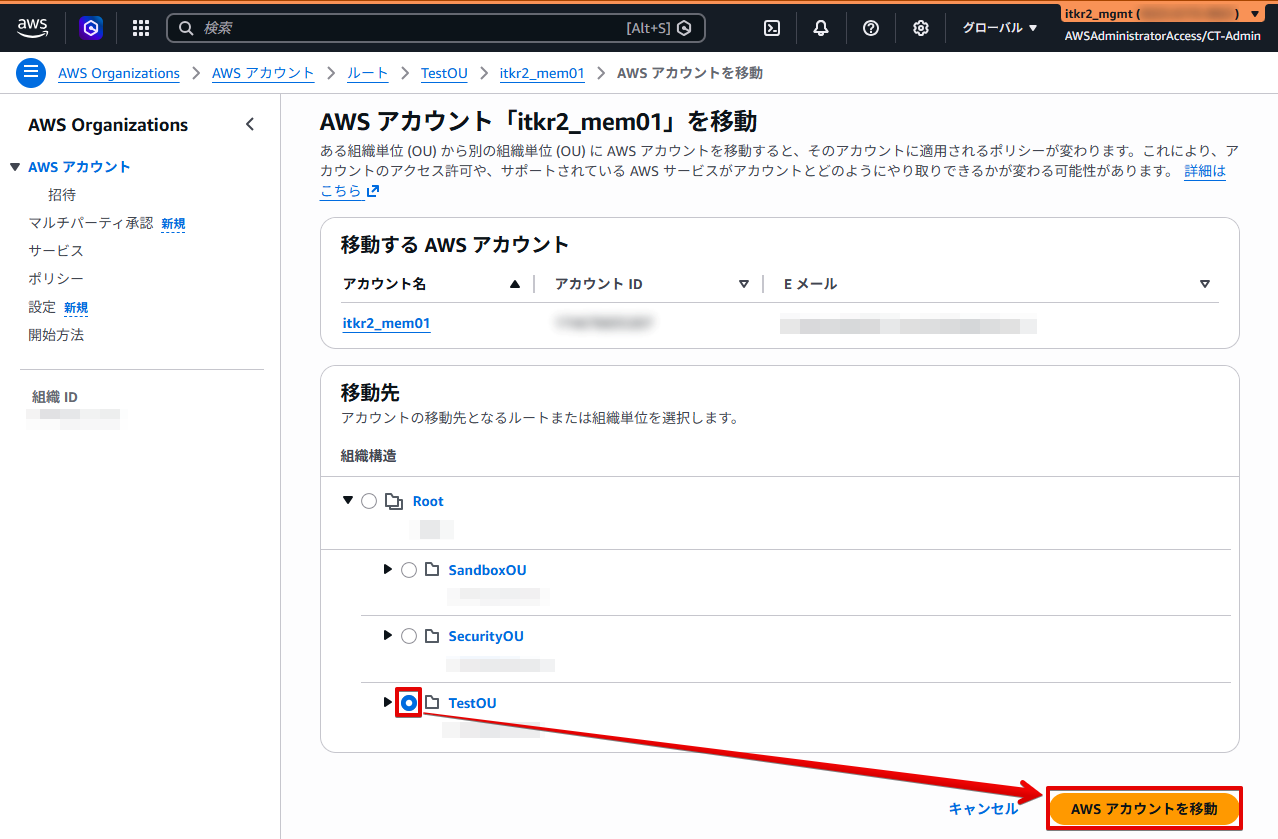Open サービス in the side navigation
Image resolution: width=1278 pixels, height=839 pixels.
pos(56,251)
